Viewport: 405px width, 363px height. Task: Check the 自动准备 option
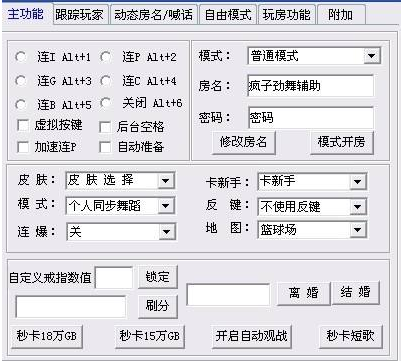(x=105, y=147)
